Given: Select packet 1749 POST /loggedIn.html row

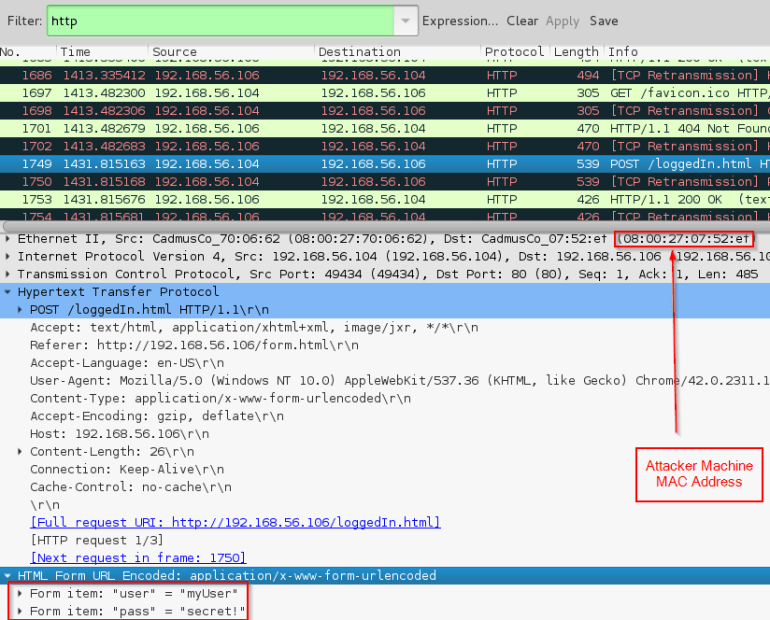Looking at the screenshot, I should click(385, 163).
